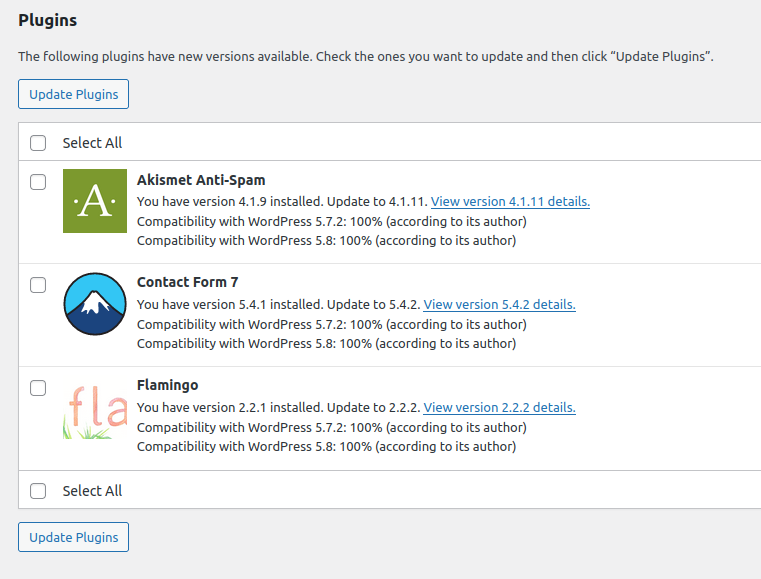
Task: Click the bottom Update Plugins button
Action: 73,537
